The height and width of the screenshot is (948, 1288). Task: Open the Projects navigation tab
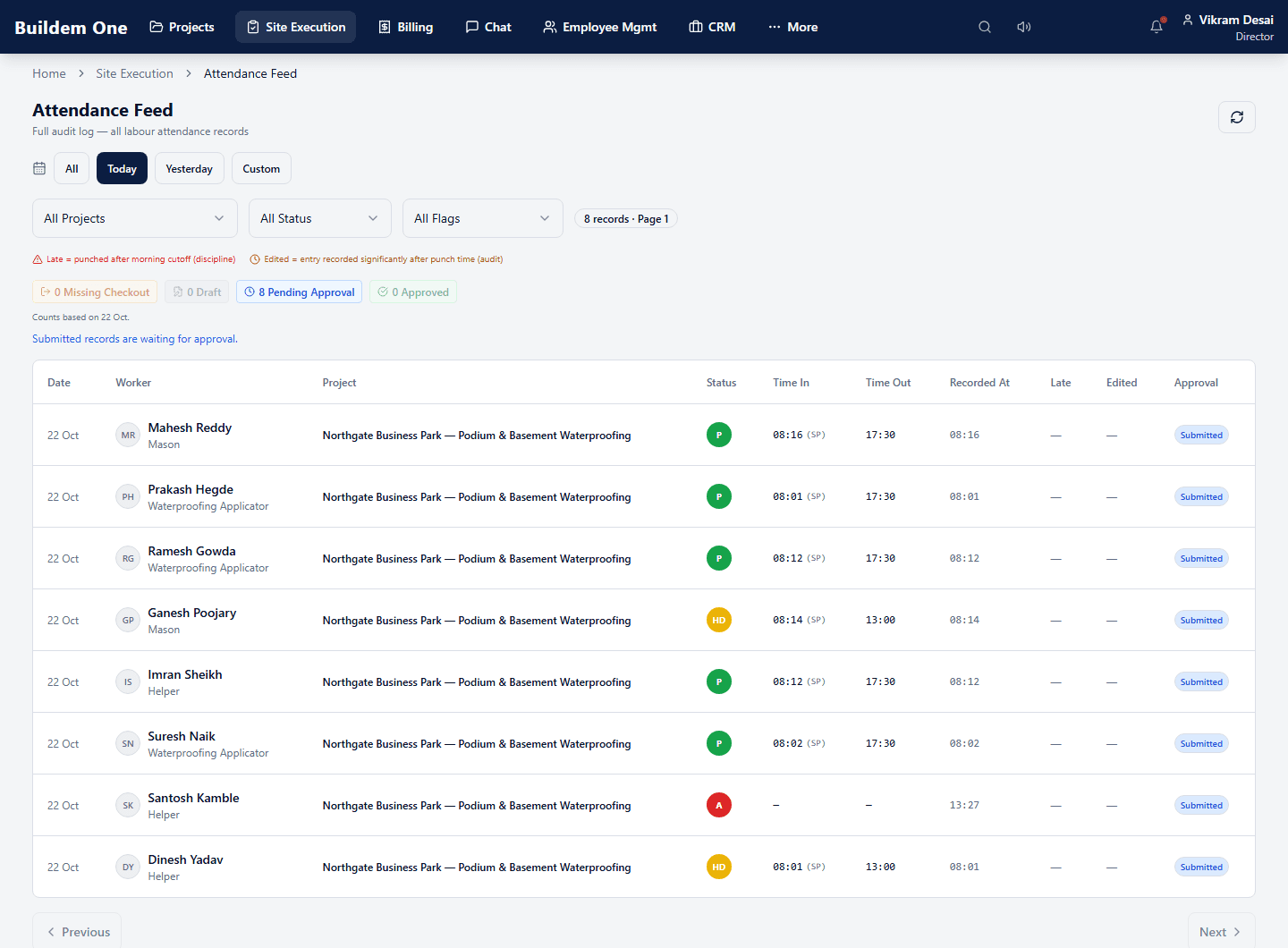tap(182, 27)
